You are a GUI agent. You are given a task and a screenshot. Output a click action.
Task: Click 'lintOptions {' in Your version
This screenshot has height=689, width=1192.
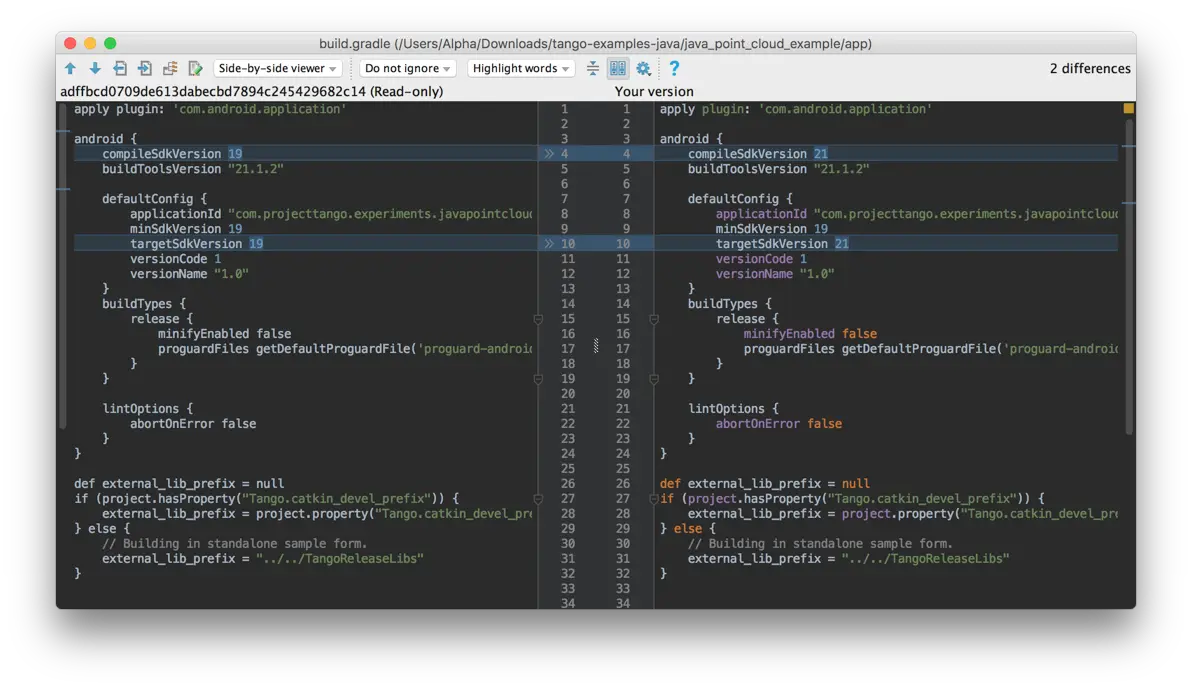click(x=733, y=408)
